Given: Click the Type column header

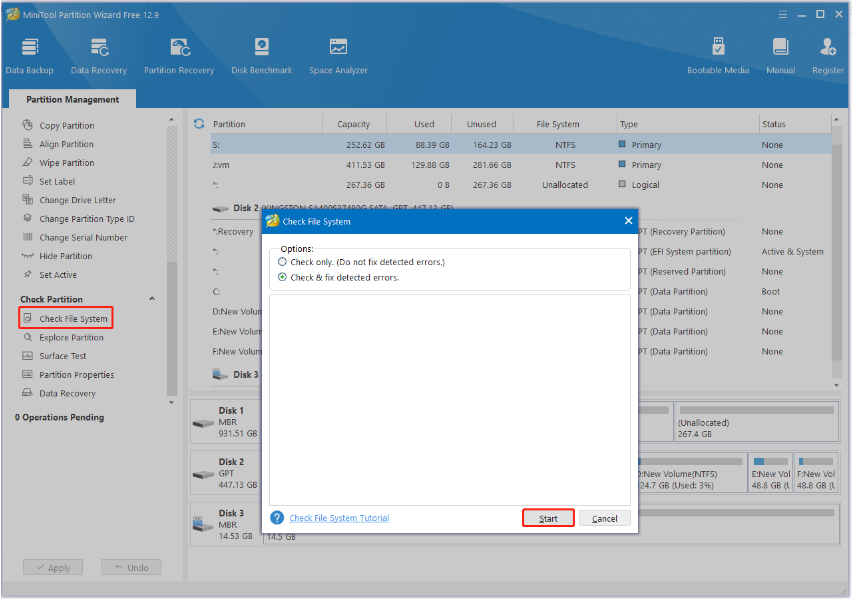Looking at the screenshot, I should point(687,124).
